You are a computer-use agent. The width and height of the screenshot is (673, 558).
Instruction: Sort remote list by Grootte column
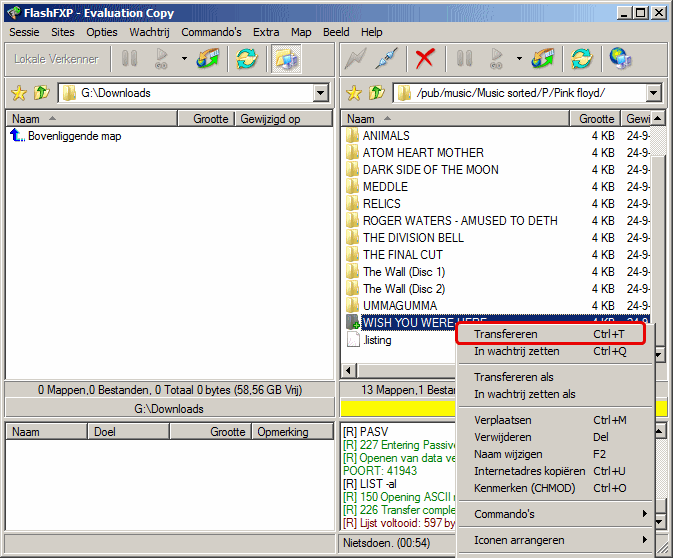coord(595,119)
